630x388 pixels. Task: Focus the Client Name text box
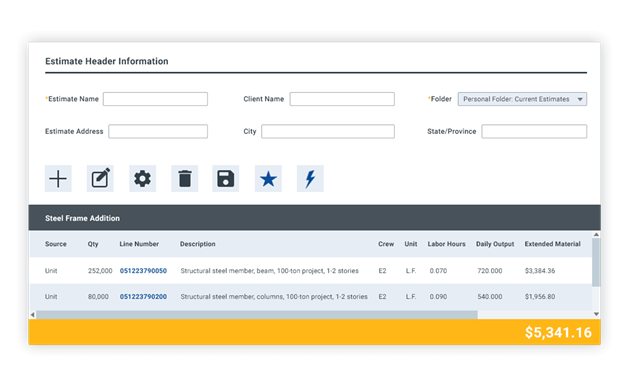coord(342,99)
